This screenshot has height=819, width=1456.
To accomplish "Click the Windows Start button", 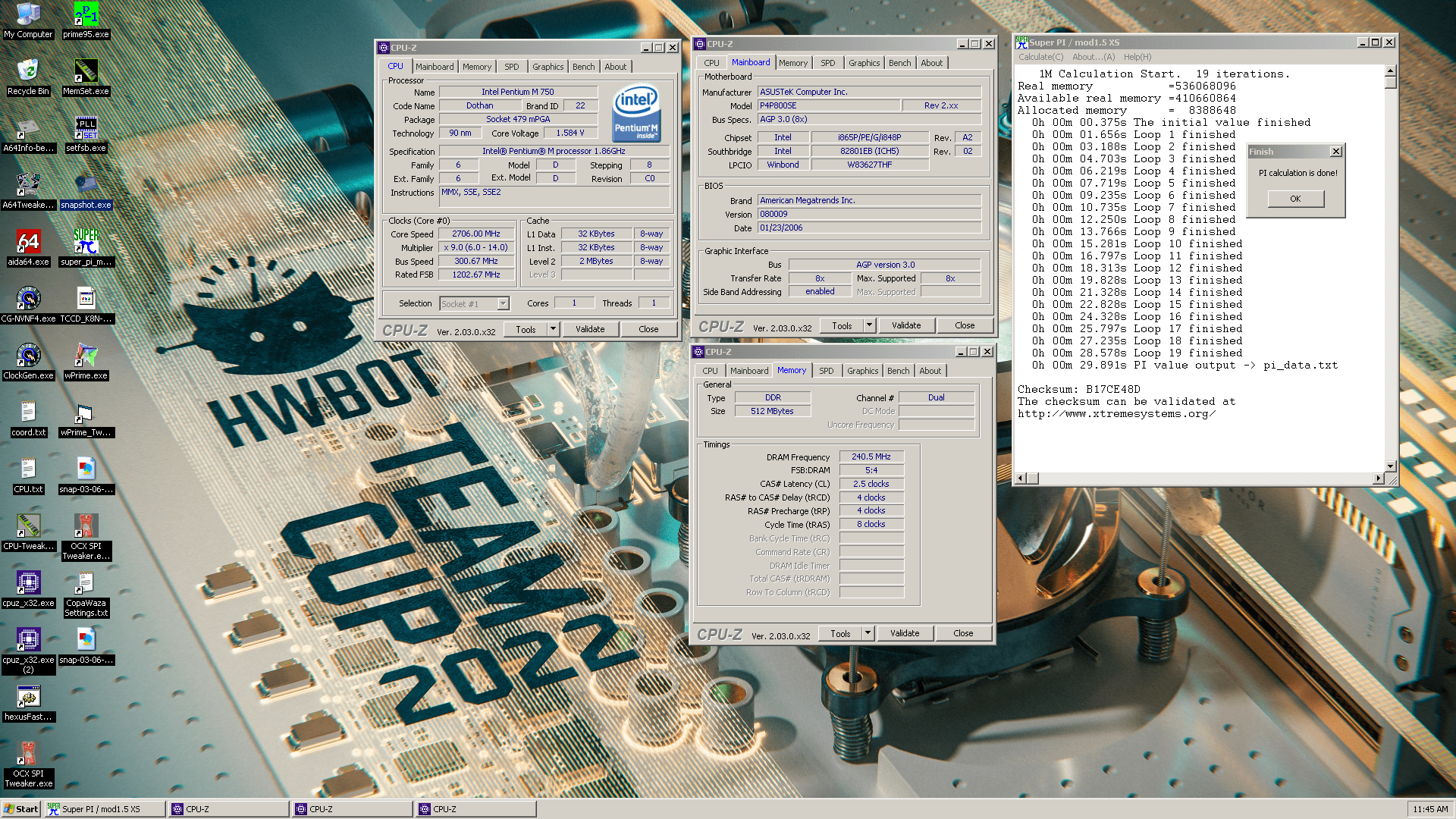I will [x=21, y=809].
